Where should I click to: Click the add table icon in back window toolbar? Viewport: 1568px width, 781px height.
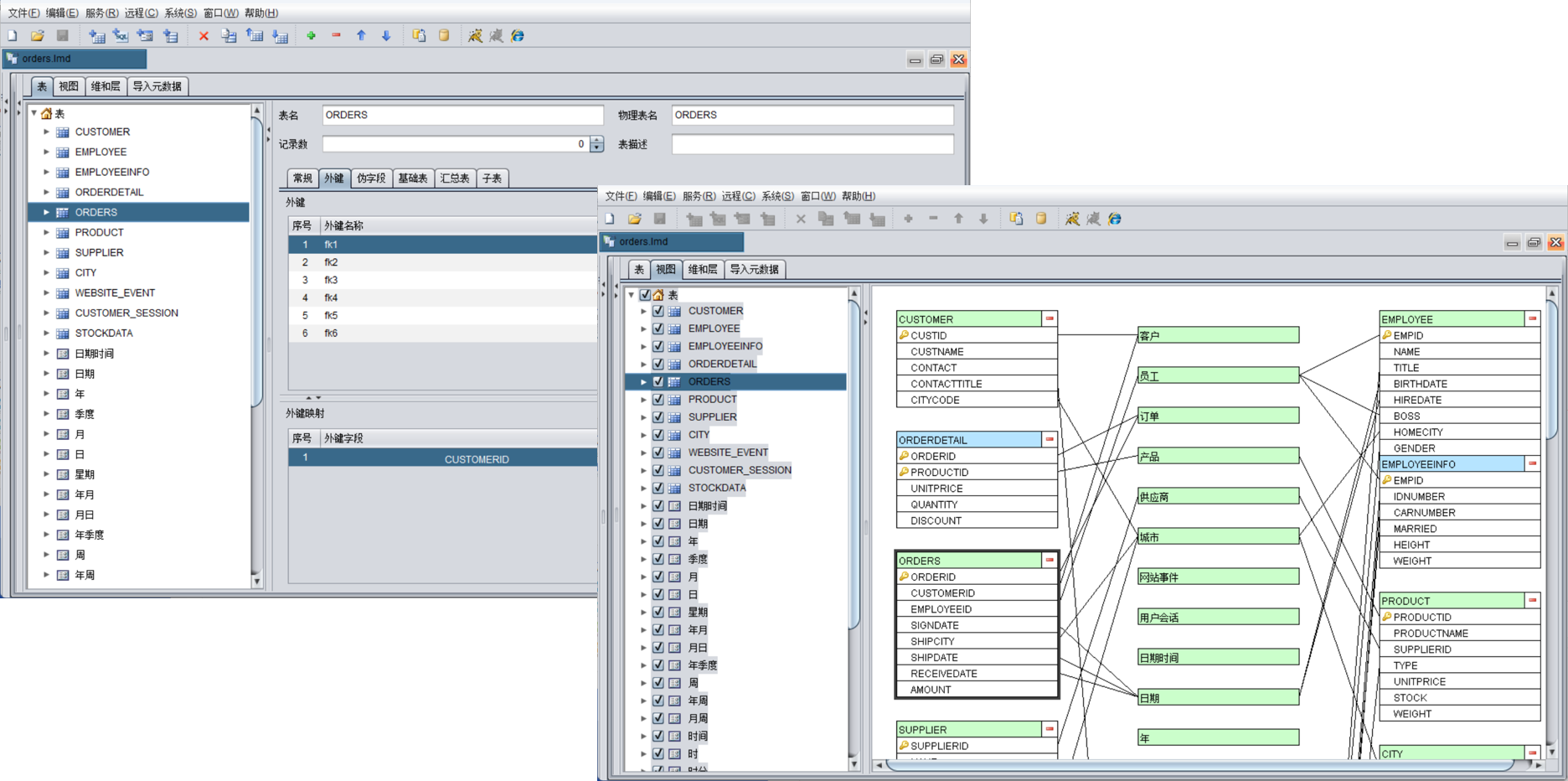click(97, 36)
